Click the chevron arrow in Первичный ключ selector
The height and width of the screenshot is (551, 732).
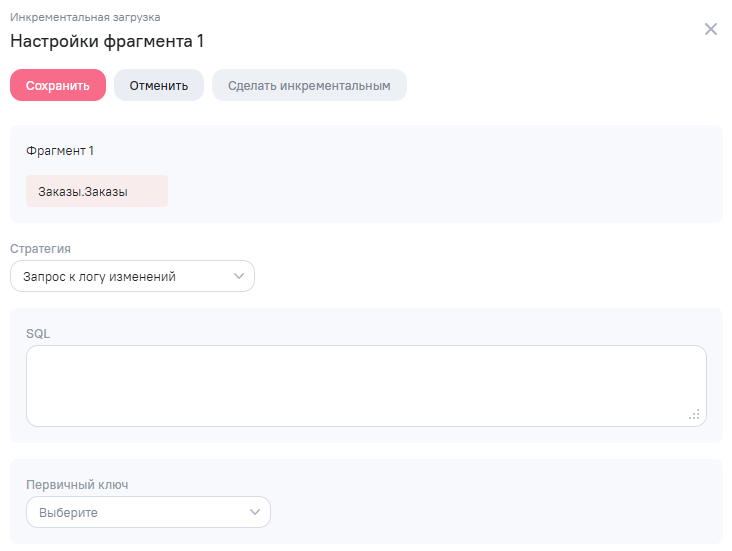(x=254, y=513)
